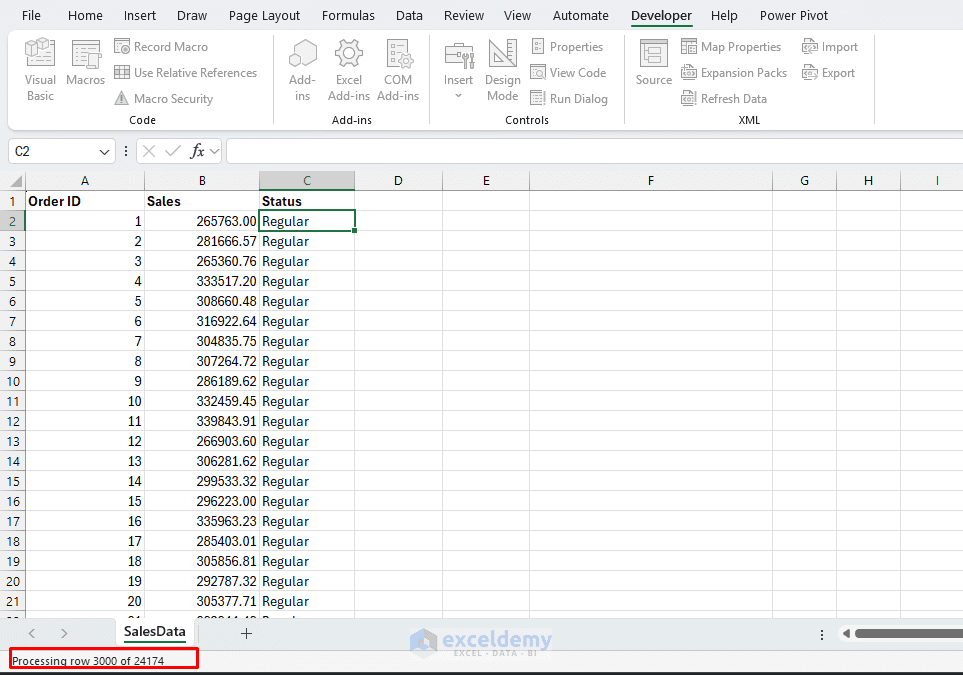Switch to the Automate tab
This screenshot has width=963, height=675.
[x=580, y=15]
